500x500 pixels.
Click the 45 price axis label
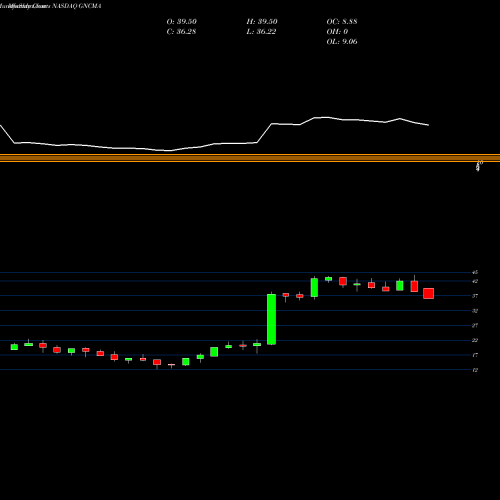(x=475, y=272)
